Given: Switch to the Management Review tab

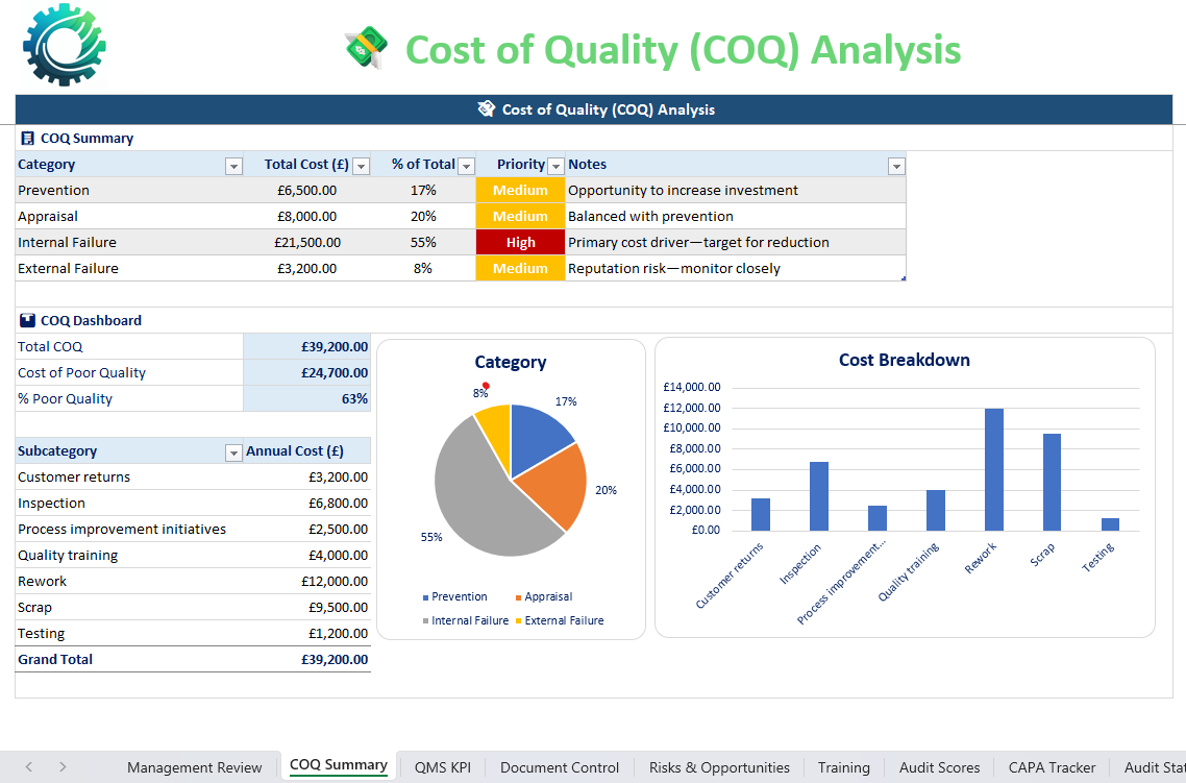Looking at the screenshot, I should click(194, 767).
